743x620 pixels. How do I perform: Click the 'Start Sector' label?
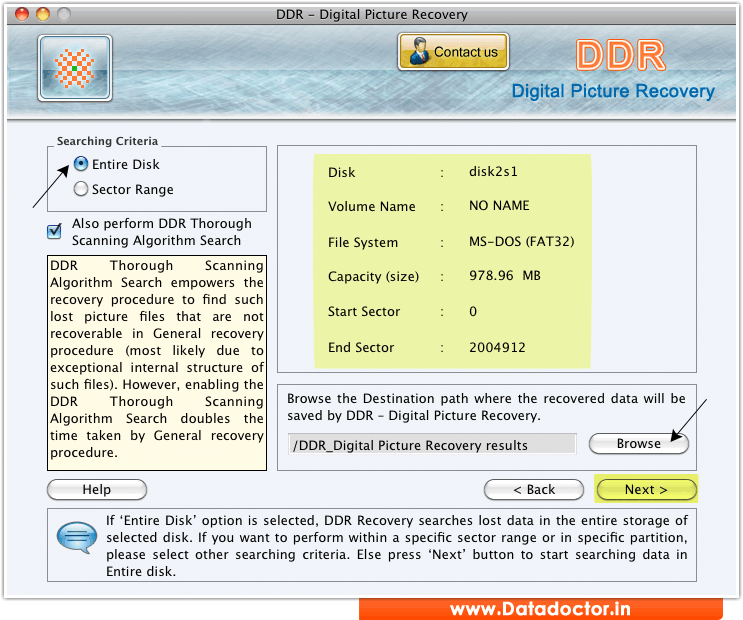(x=364, y=311)
